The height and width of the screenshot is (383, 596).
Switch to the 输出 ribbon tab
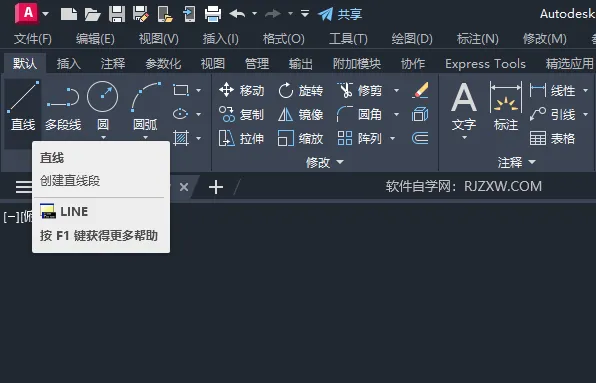click(x=301, y=63)
